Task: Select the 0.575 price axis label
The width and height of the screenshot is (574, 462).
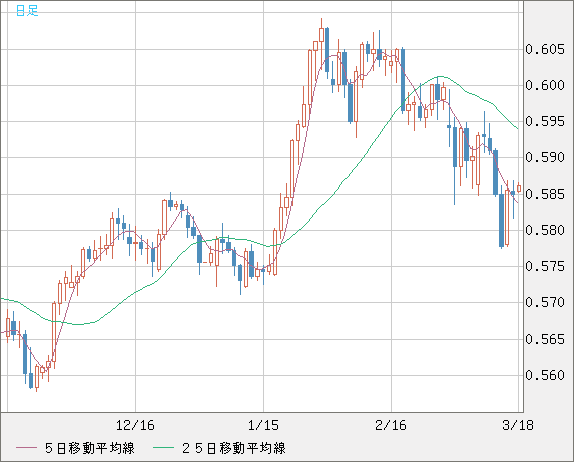Action: [545, 266]
